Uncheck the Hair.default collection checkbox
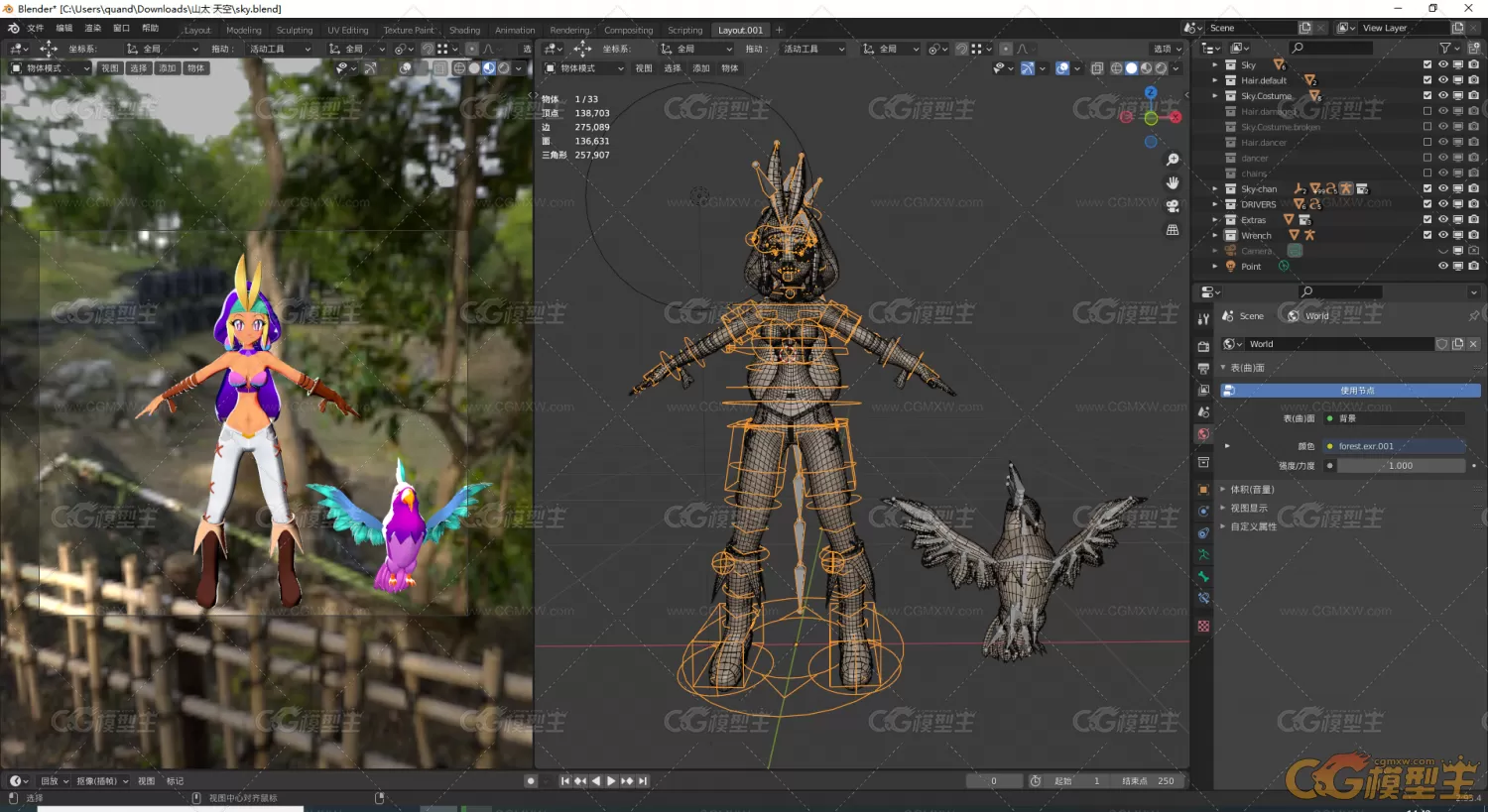The height and width of the screenshot is (812, 1488). pos(1427,80)
